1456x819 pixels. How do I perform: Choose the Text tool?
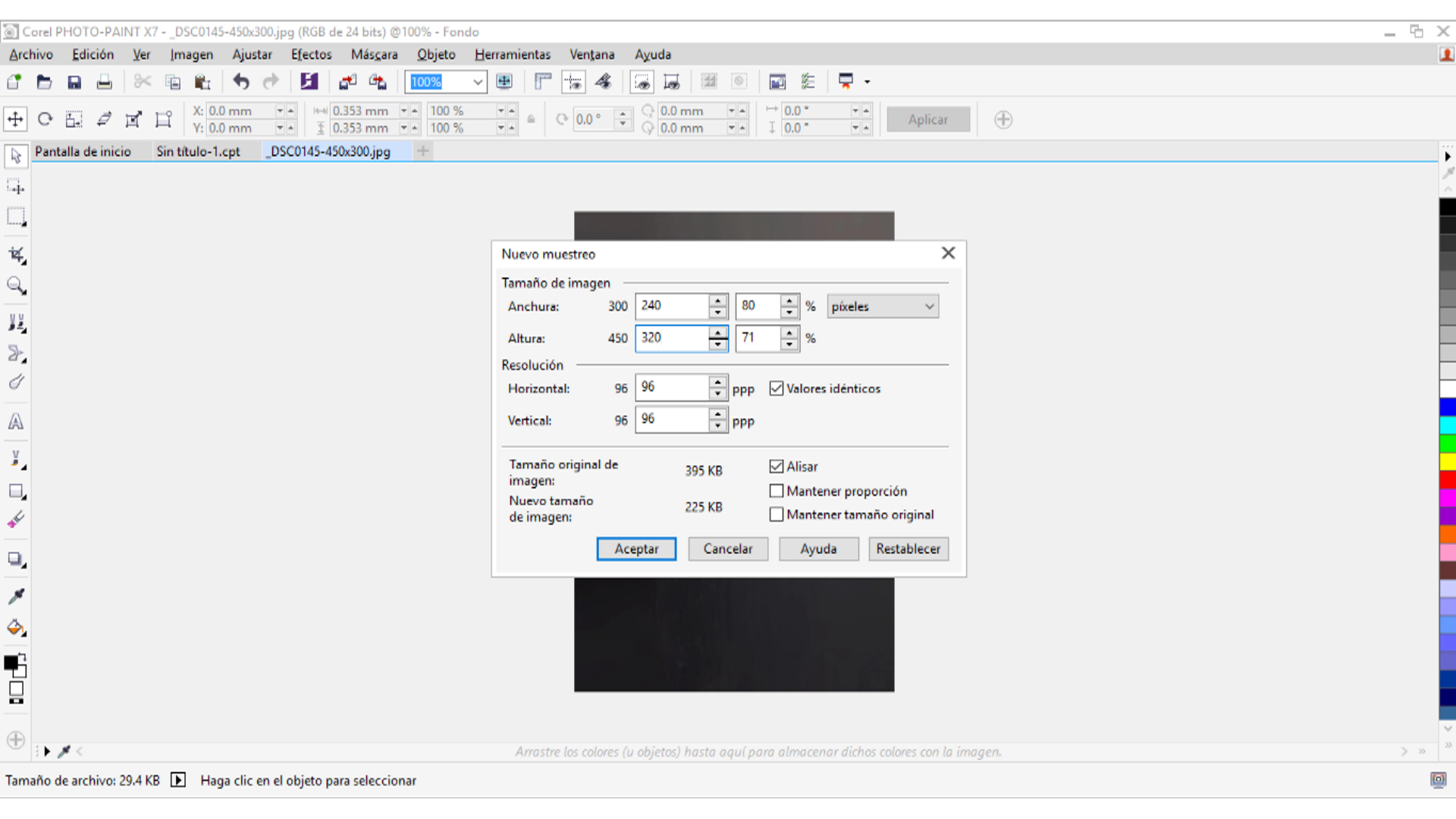tap(16, 422)
